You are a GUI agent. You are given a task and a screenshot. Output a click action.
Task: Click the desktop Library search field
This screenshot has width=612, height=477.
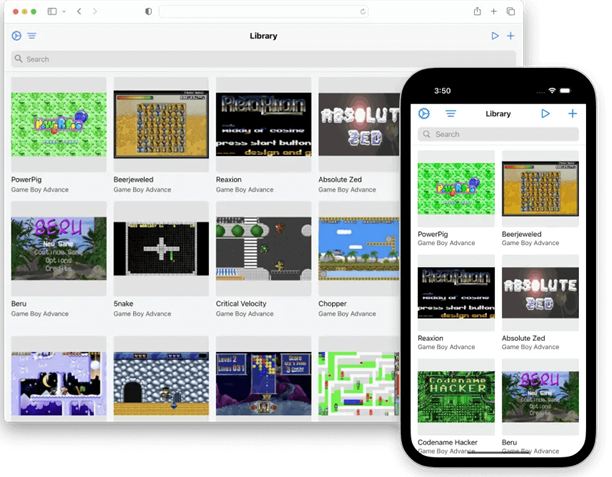pyautogui.click(x=263, y=59)
